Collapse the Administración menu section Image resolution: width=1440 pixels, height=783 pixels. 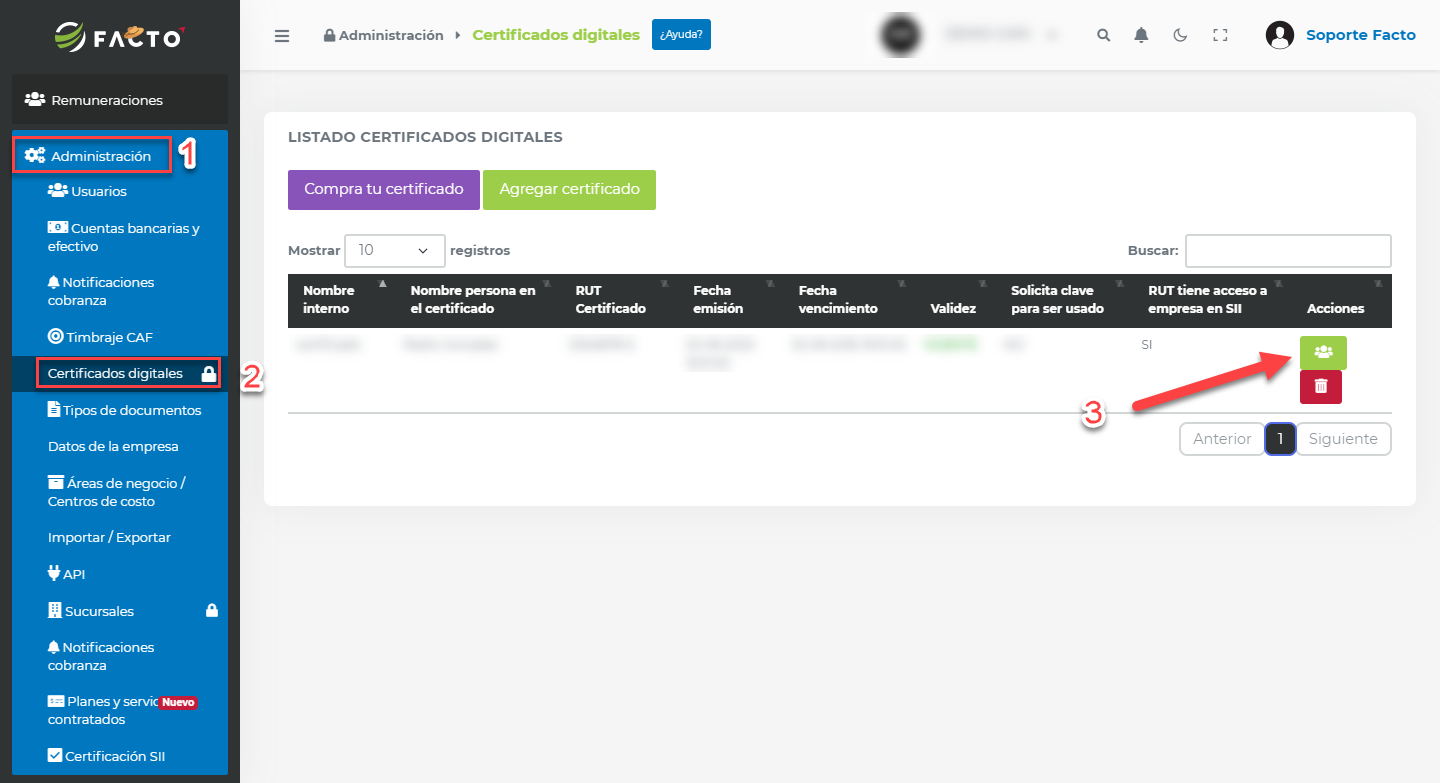(x=100, y=156)
